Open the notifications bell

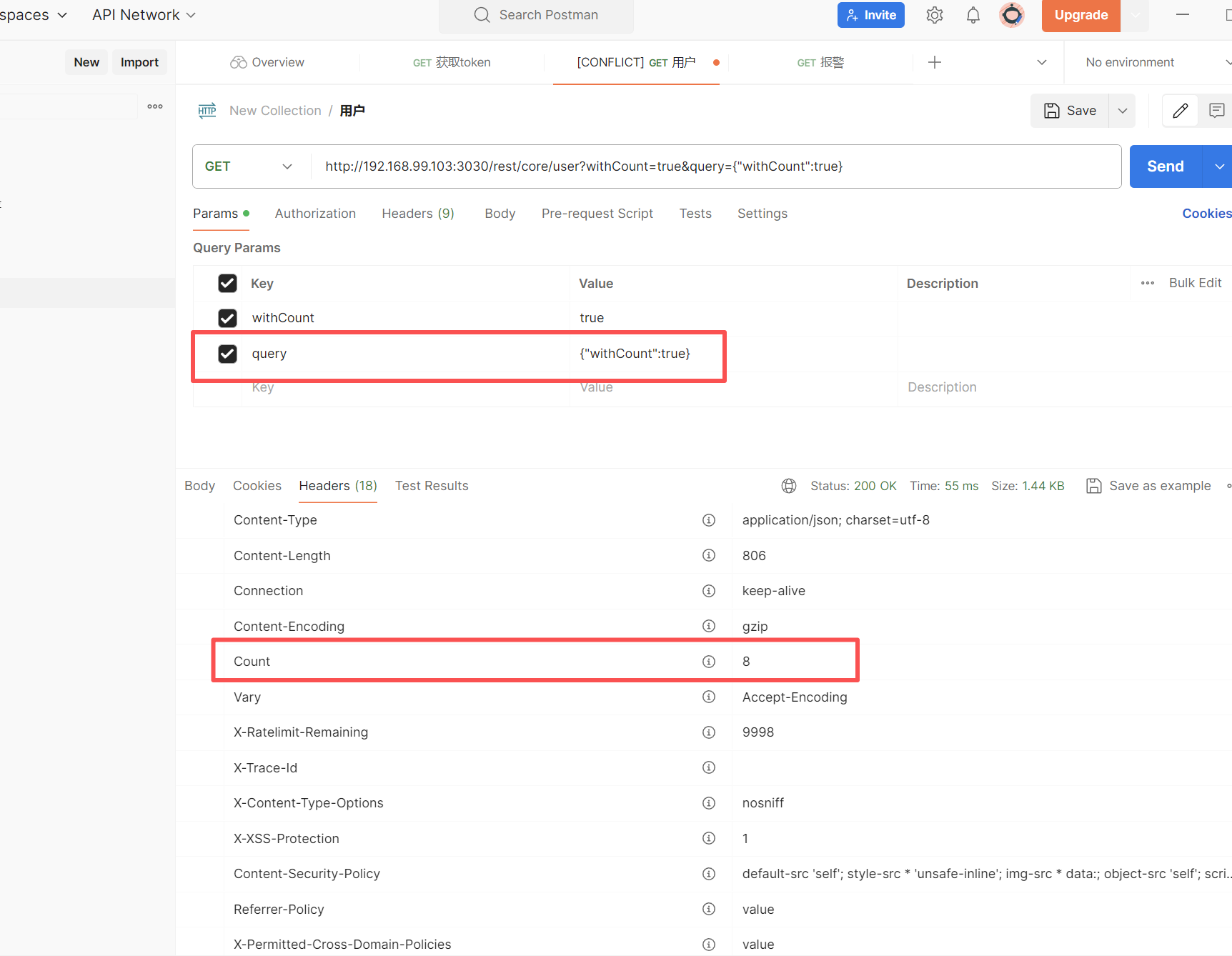coord(973,15)
